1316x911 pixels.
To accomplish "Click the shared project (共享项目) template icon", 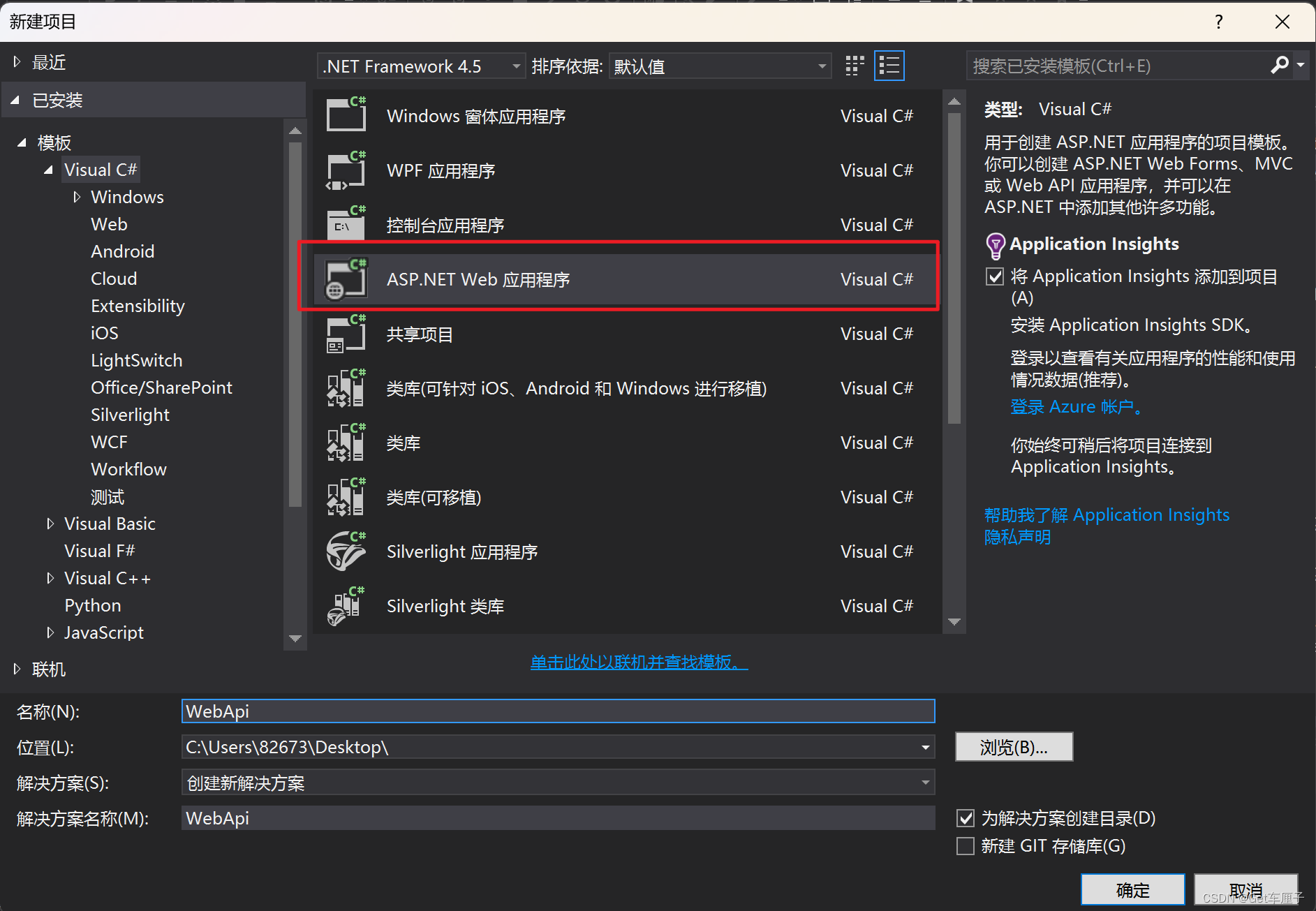I will coord(346,334).
